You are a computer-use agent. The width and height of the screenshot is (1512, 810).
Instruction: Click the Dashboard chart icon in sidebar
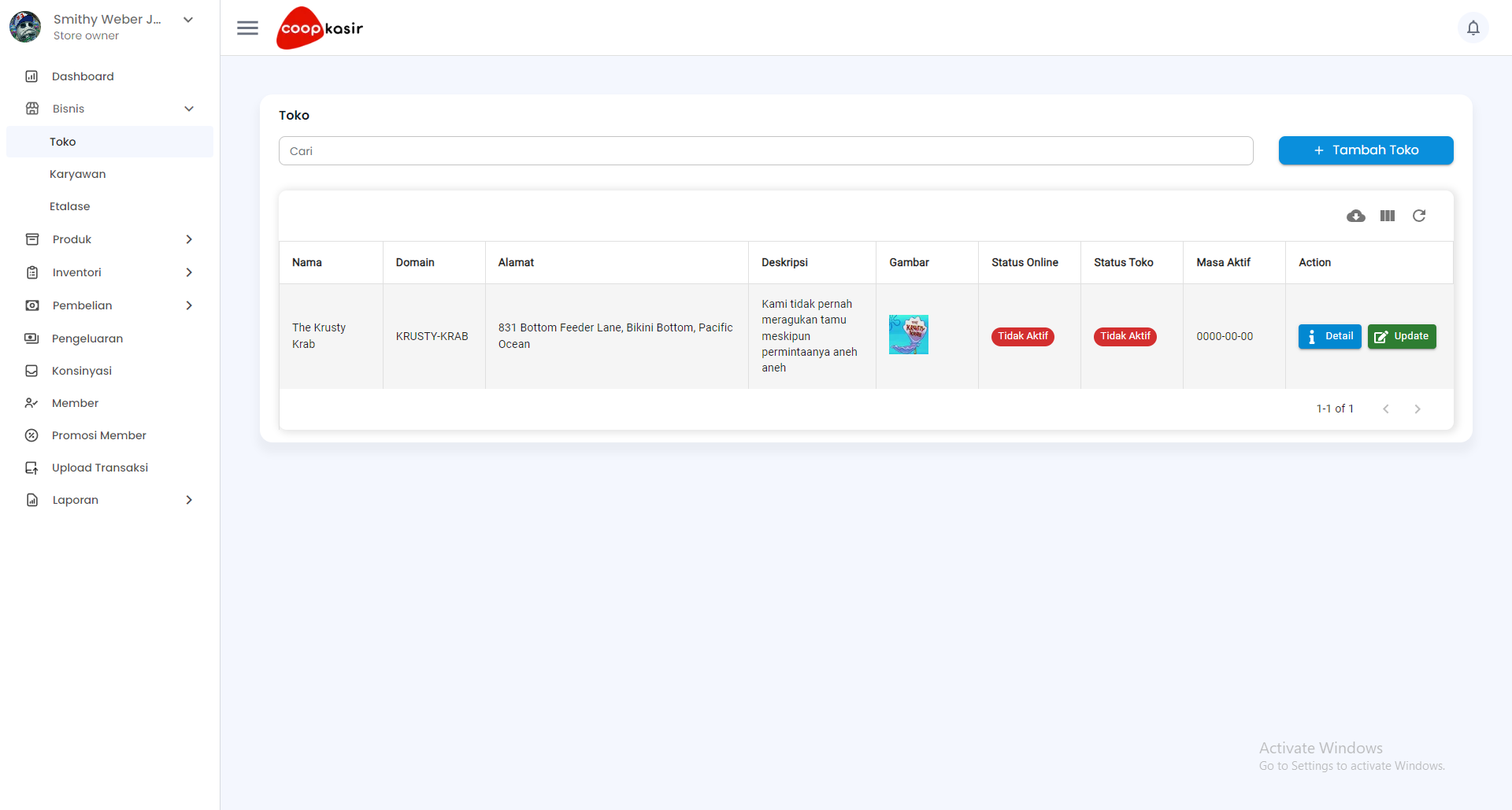coord(31,76)
